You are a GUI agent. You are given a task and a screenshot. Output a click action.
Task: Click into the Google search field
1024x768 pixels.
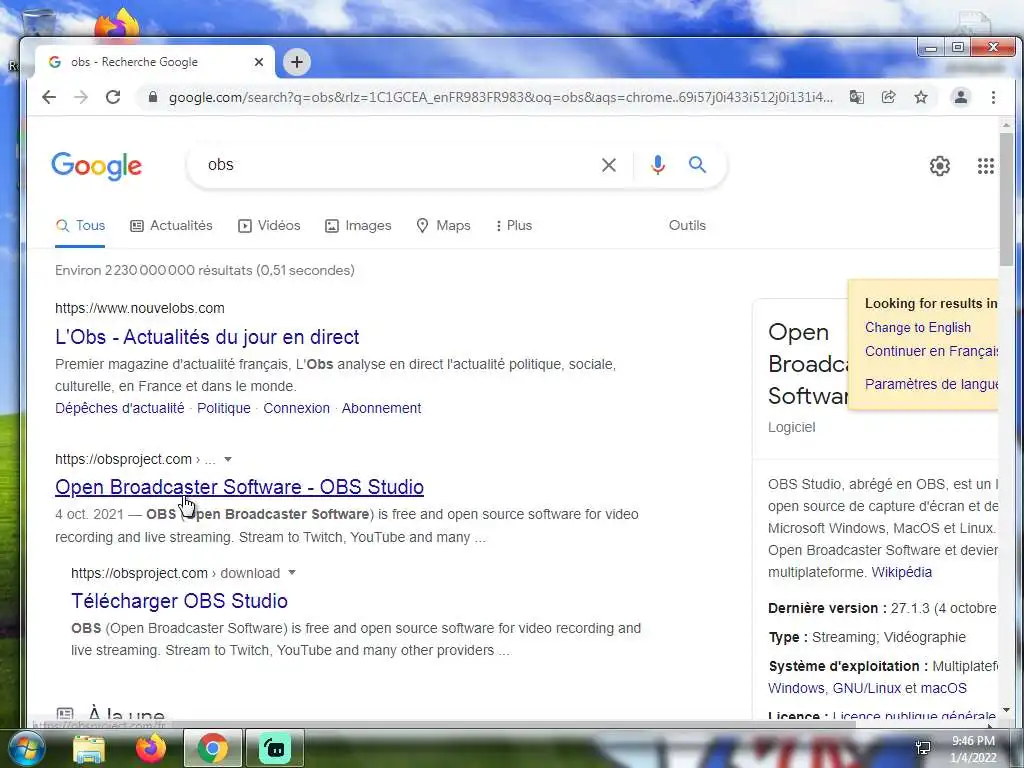pos(398,165)
